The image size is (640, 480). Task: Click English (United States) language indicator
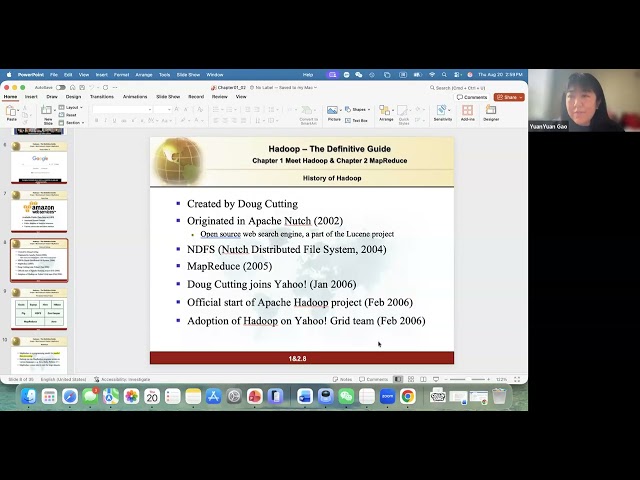pos(63,379)
